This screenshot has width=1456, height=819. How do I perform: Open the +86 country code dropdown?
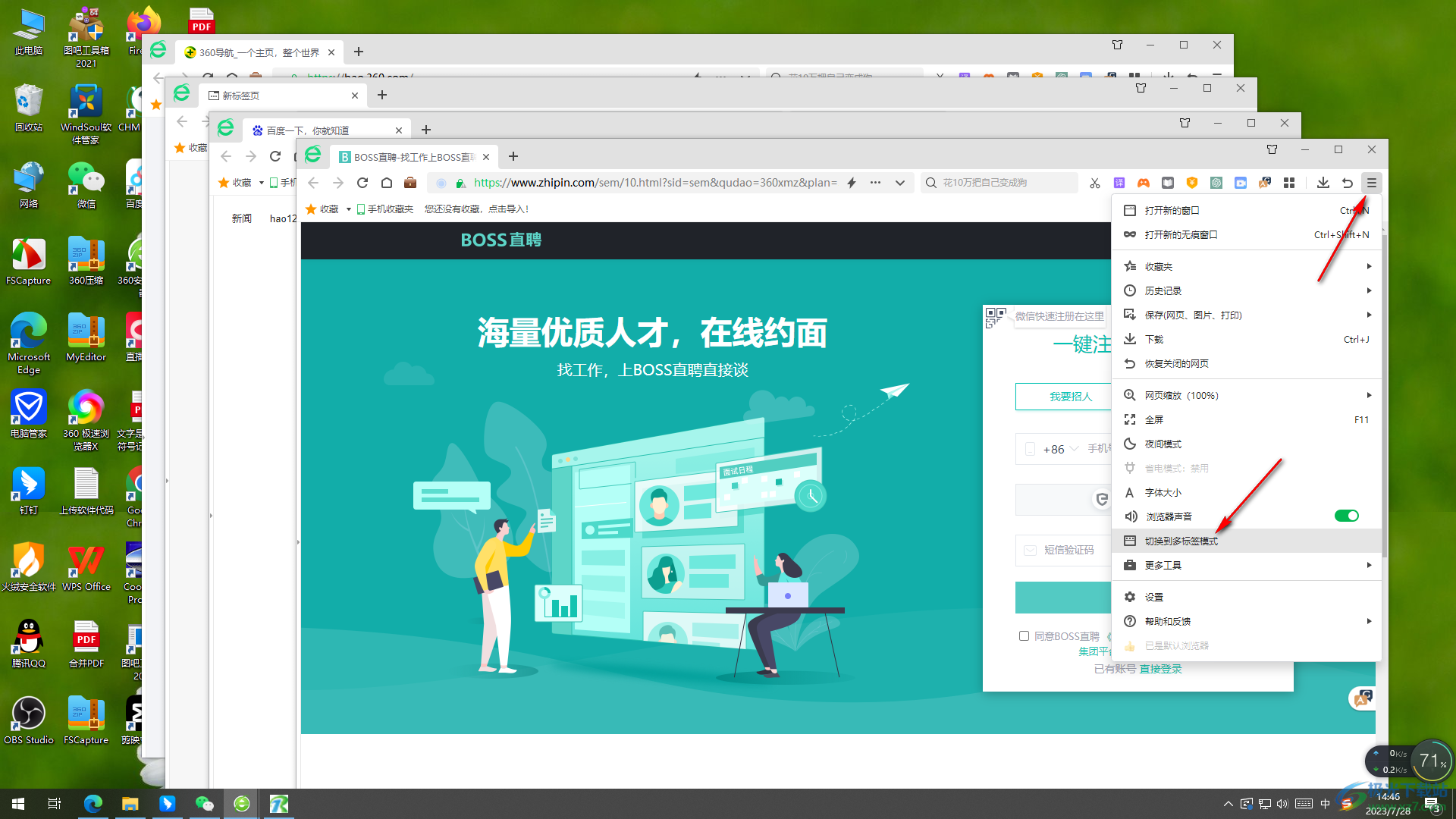click(1061, 449)
